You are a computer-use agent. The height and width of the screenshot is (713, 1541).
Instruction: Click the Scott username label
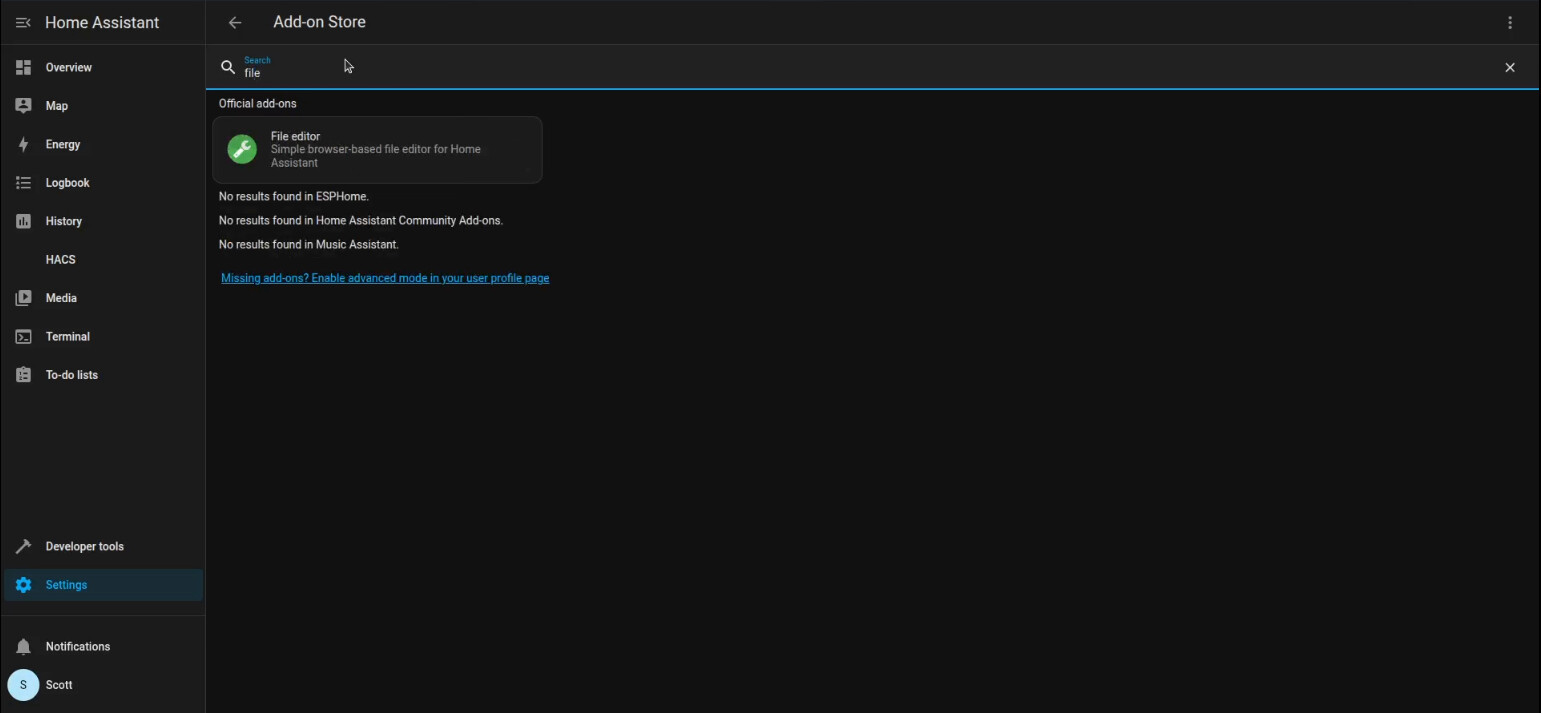[59, 685]
